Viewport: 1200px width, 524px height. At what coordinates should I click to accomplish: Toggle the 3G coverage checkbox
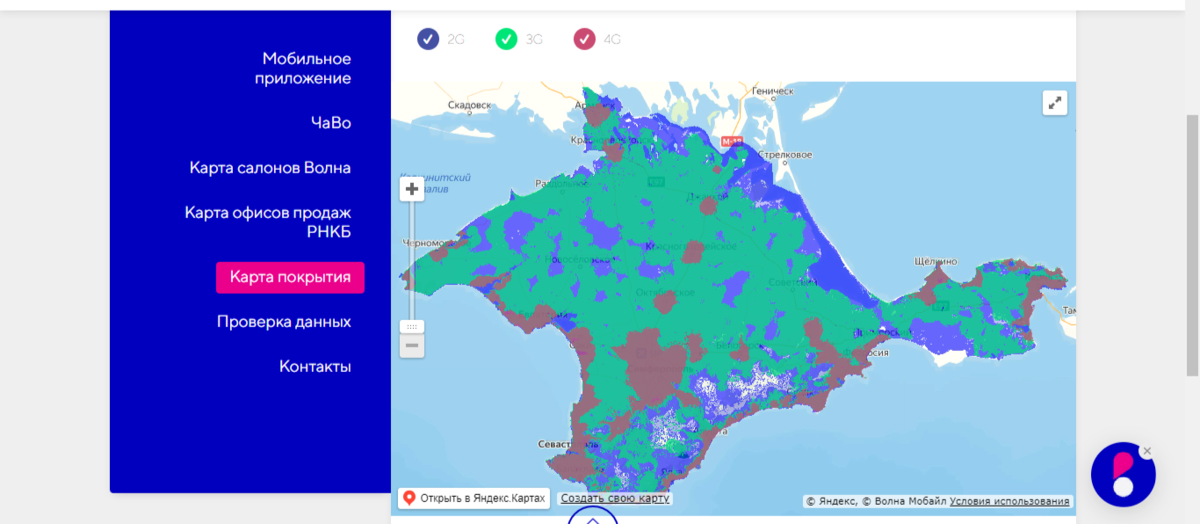pos(506,40)
